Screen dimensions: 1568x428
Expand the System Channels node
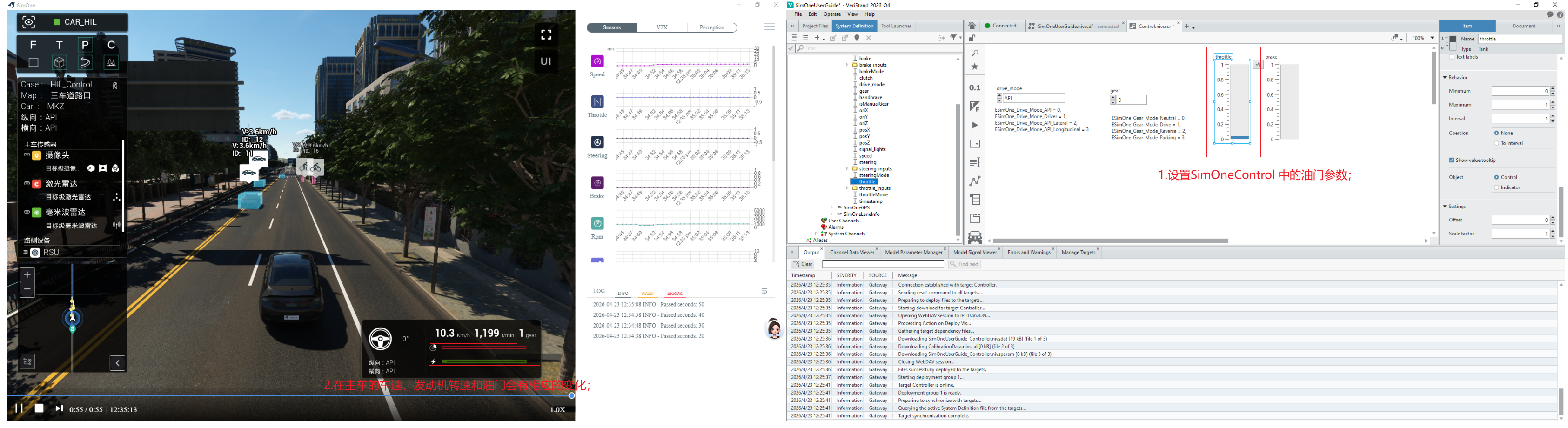click(x=816, y=234)
